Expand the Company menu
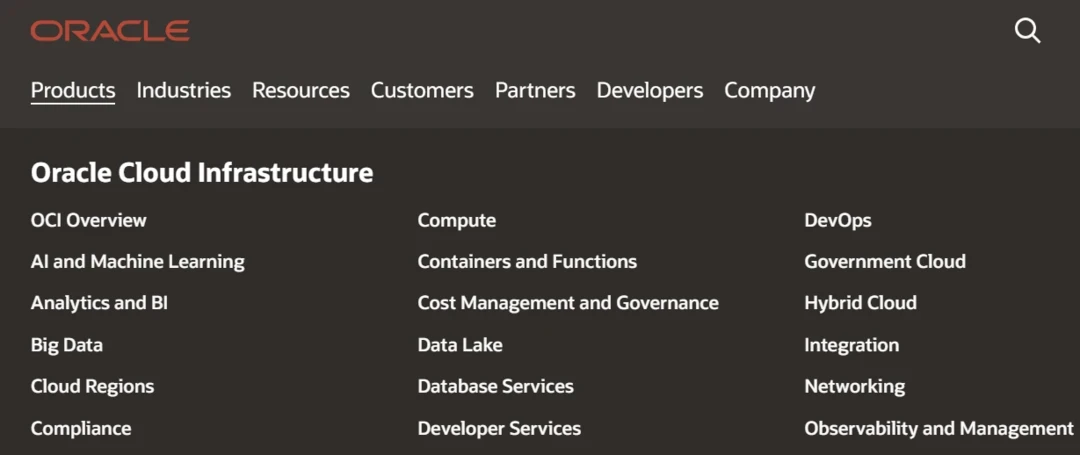This screenshot has width=1080, height=455. pyautogui.click(x=769, y=90)
